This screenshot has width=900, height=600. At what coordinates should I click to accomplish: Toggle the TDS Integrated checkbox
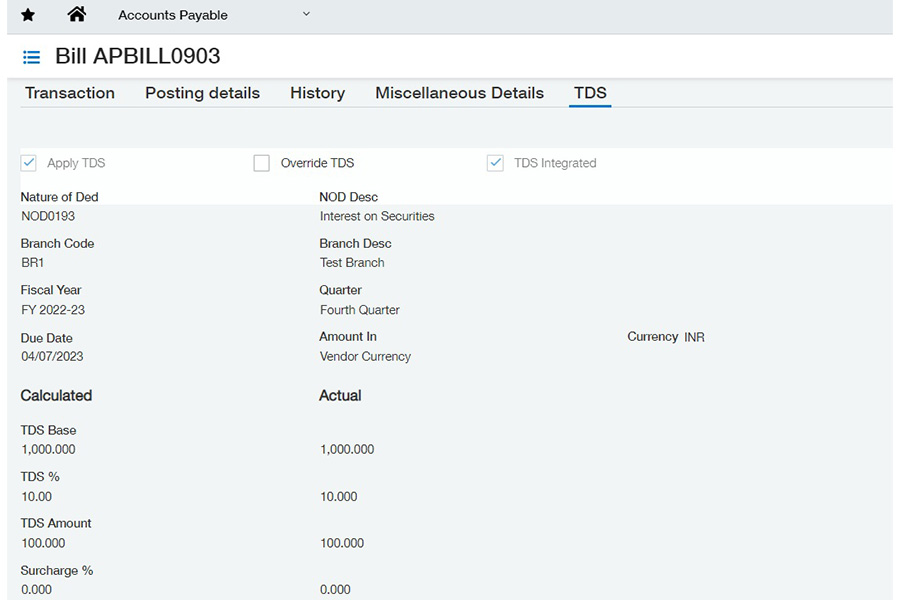495,163
